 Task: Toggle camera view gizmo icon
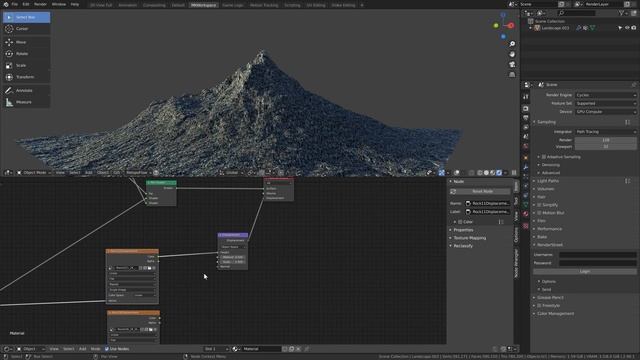pyautogui.click(x=512, y=64)
